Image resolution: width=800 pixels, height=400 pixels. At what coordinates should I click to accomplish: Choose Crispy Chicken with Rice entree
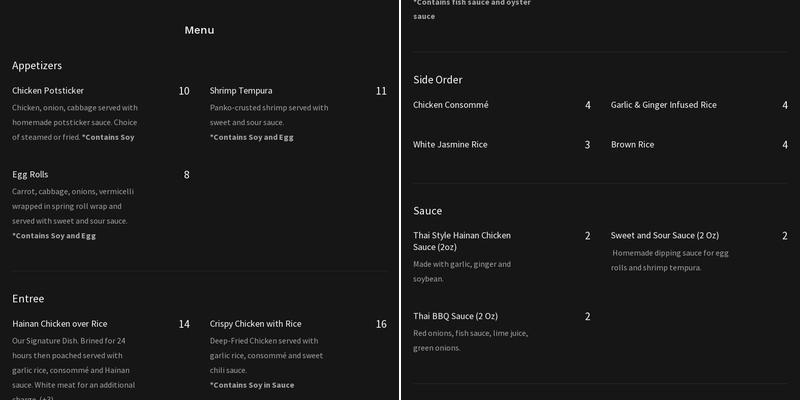[x=256, y=324]
